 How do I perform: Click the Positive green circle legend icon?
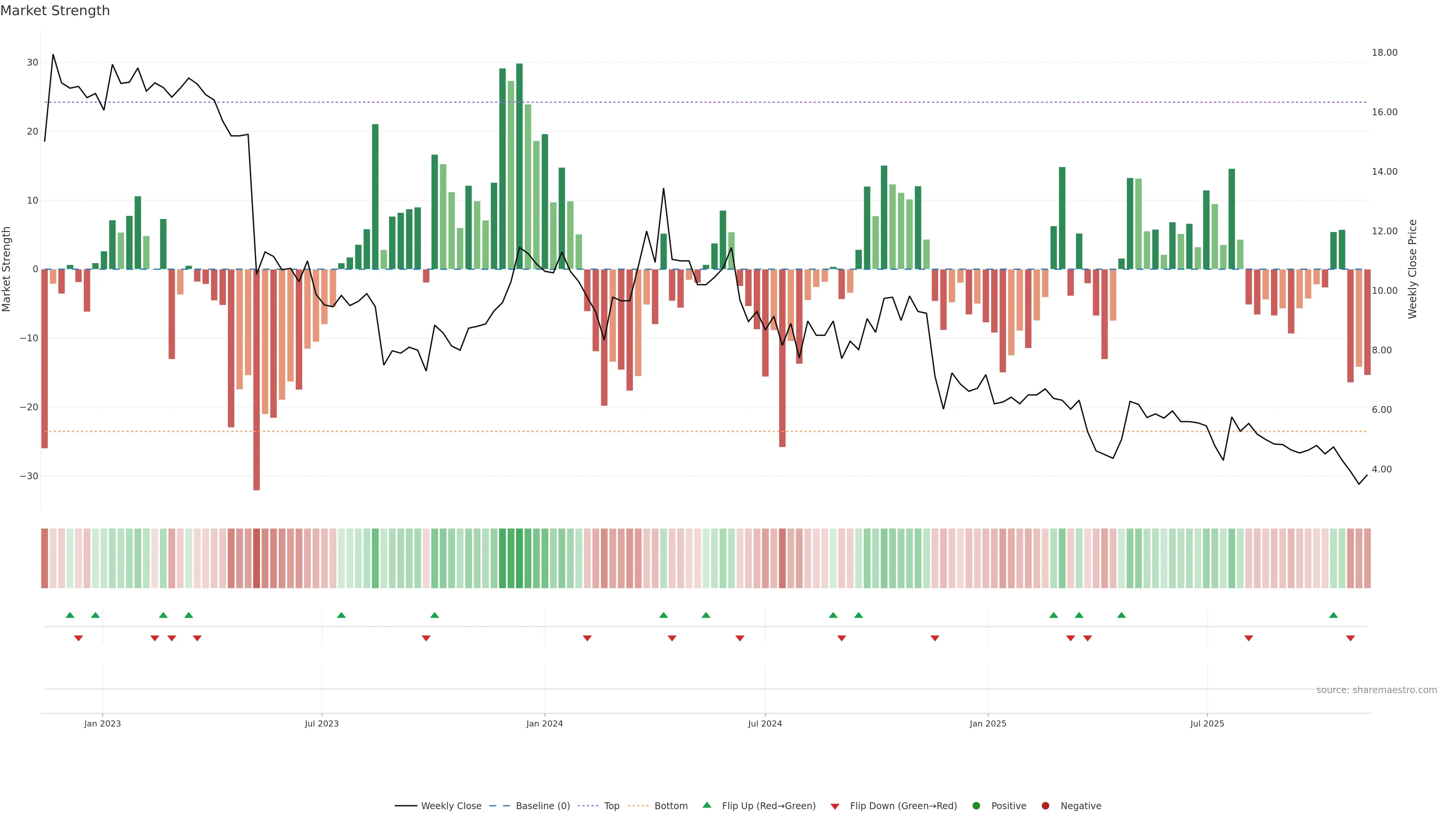976,805
